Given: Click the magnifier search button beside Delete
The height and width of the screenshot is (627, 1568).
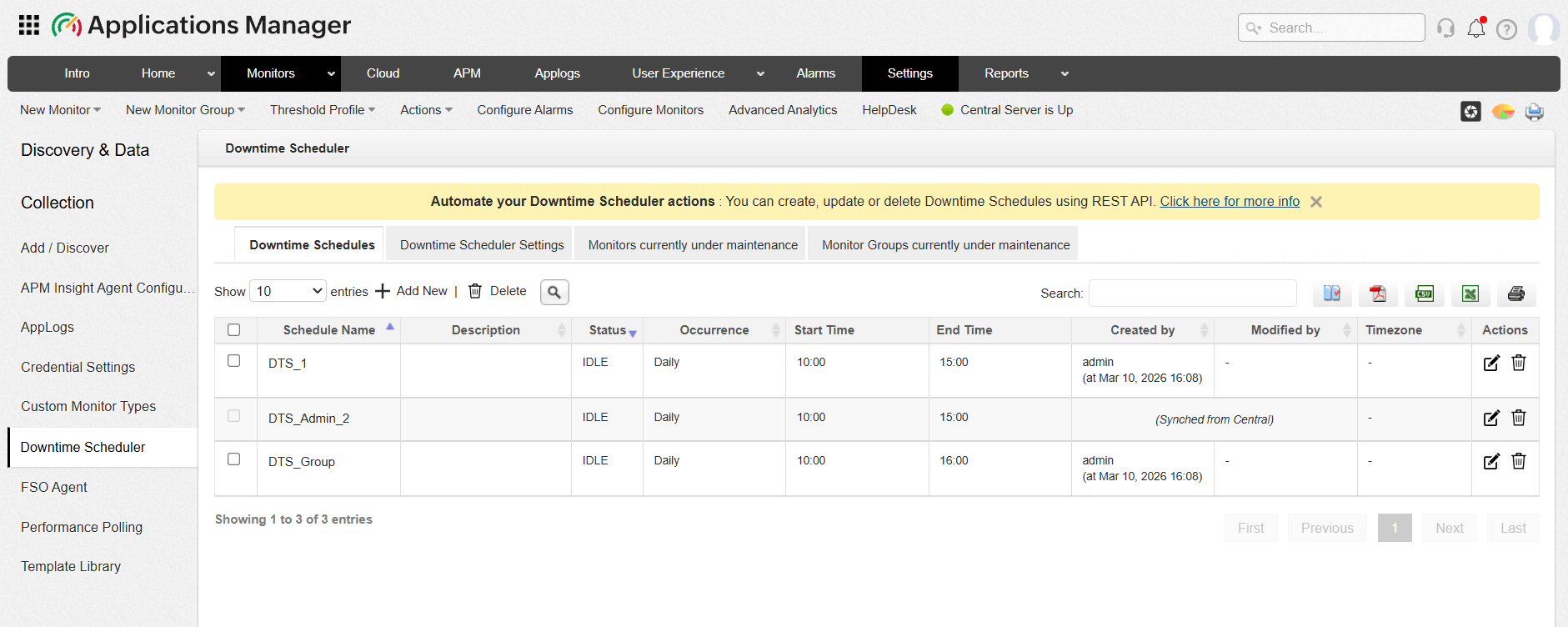Looking at the screenshot, I should 554,292.
